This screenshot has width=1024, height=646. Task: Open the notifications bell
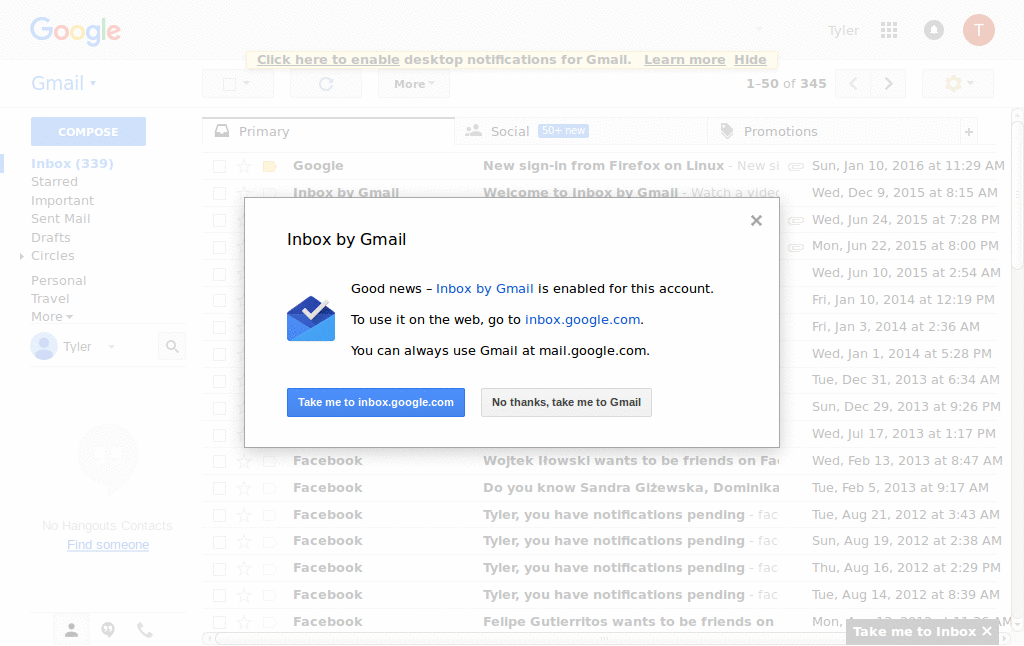(934, 30)
